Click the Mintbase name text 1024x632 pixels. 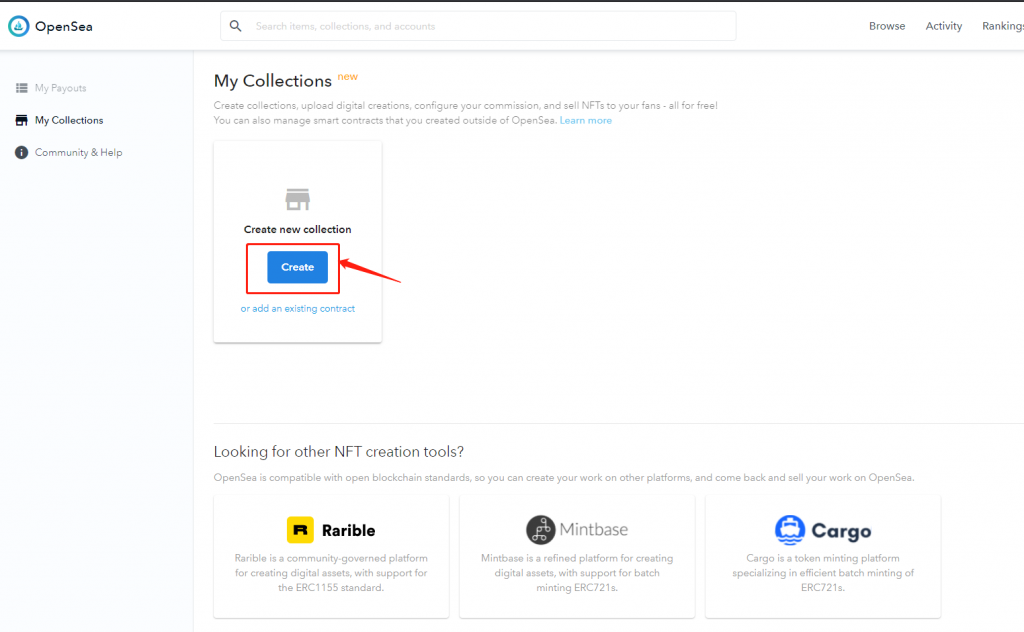pos(594,529)
